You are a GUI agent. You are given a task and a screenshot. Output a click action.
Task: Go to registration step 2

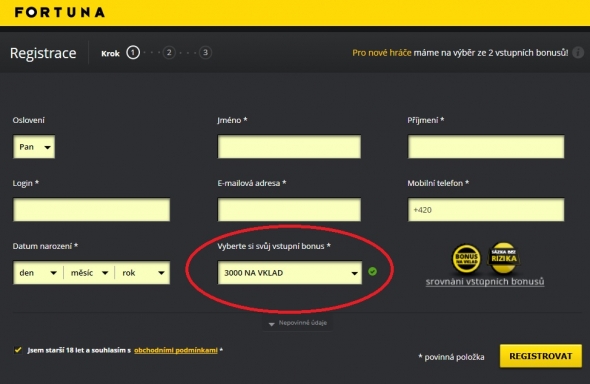(169, 53)
